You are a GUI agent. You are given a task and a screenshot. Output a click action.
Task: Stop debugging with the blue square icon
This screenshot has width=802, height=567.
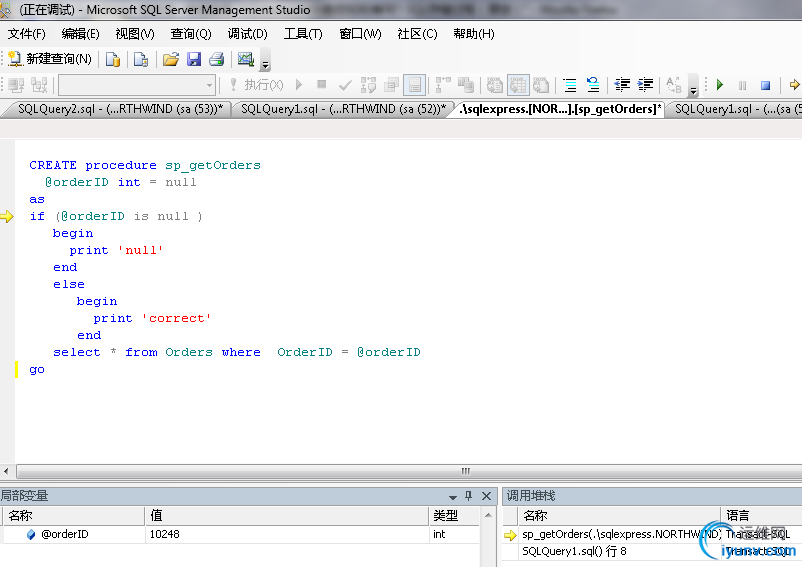click(x=765, y=85)
